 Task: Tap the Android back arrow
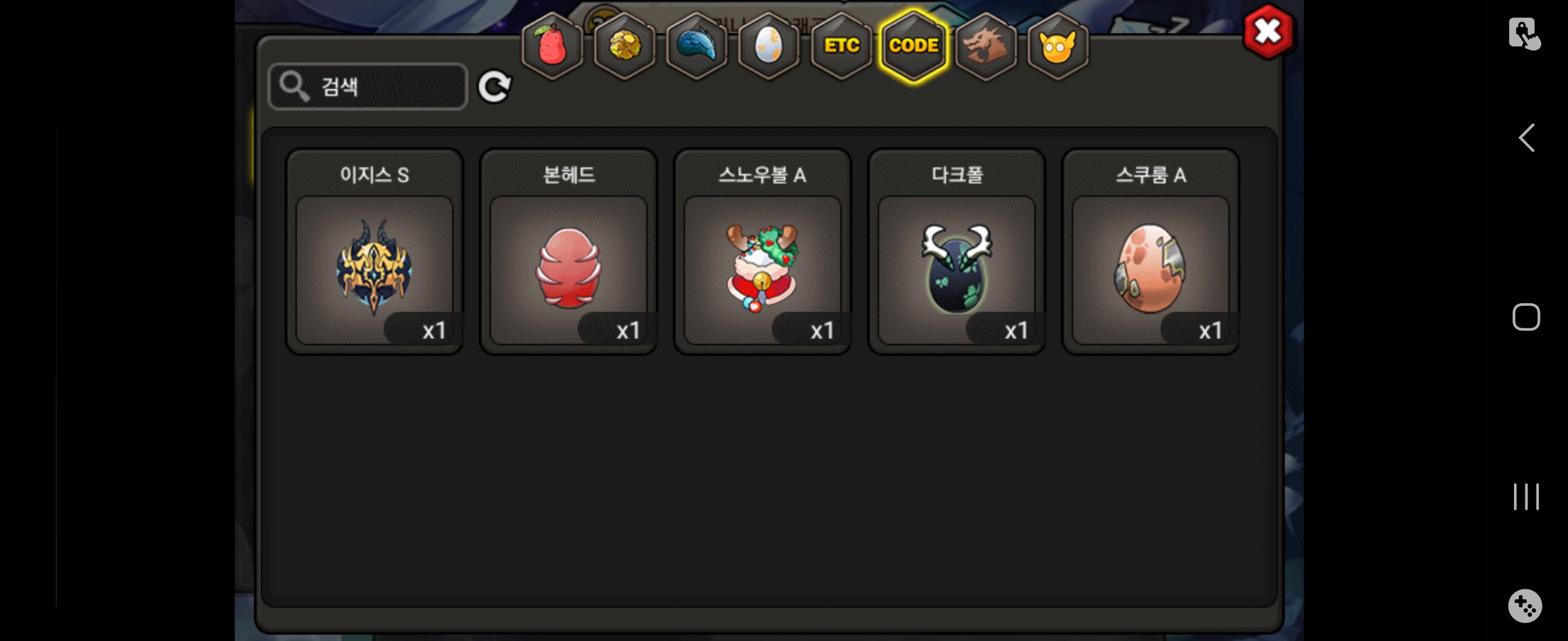pos(1526,138)
